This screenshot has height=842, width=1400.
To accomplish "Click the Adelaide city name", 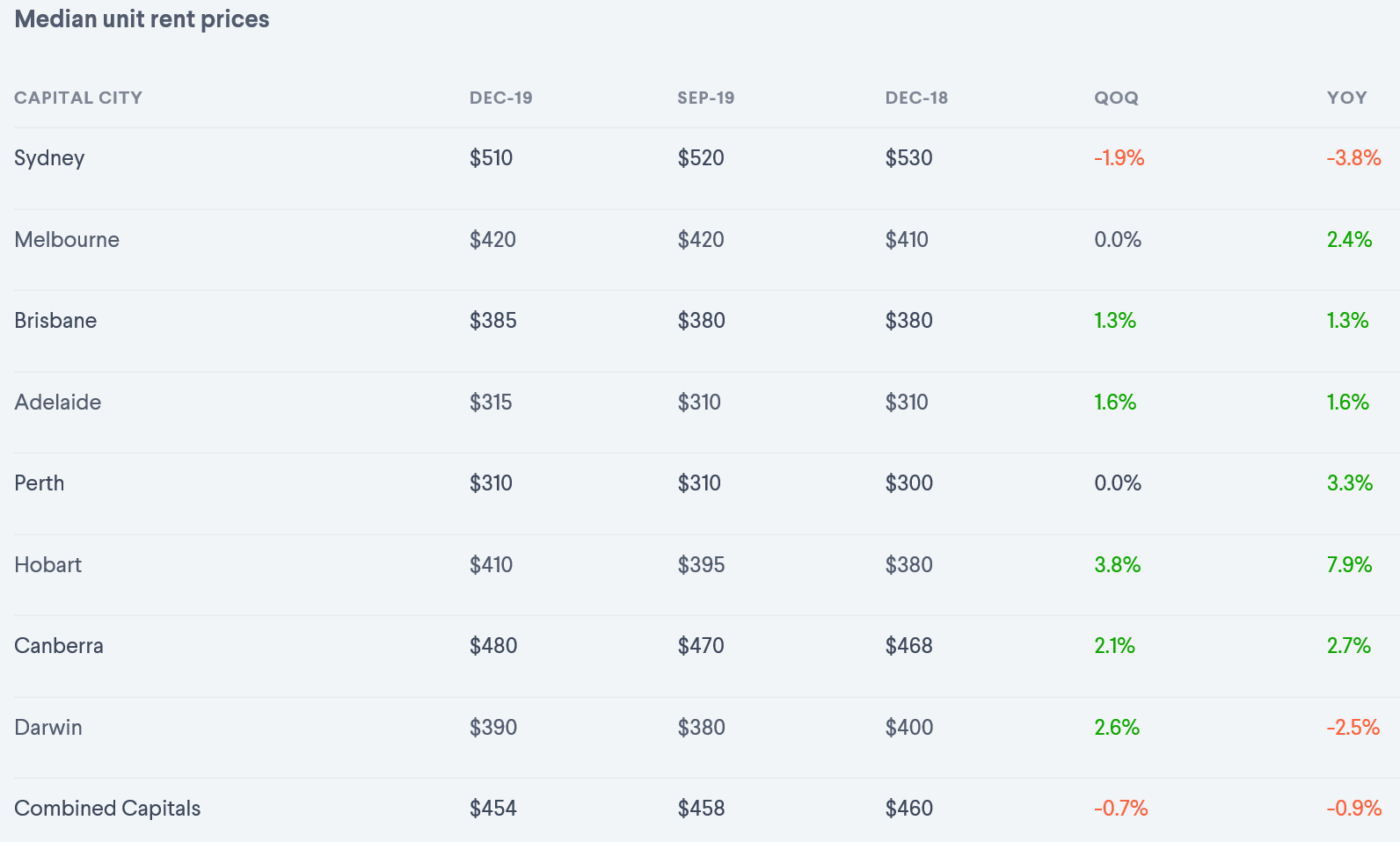I will [58, 403].
